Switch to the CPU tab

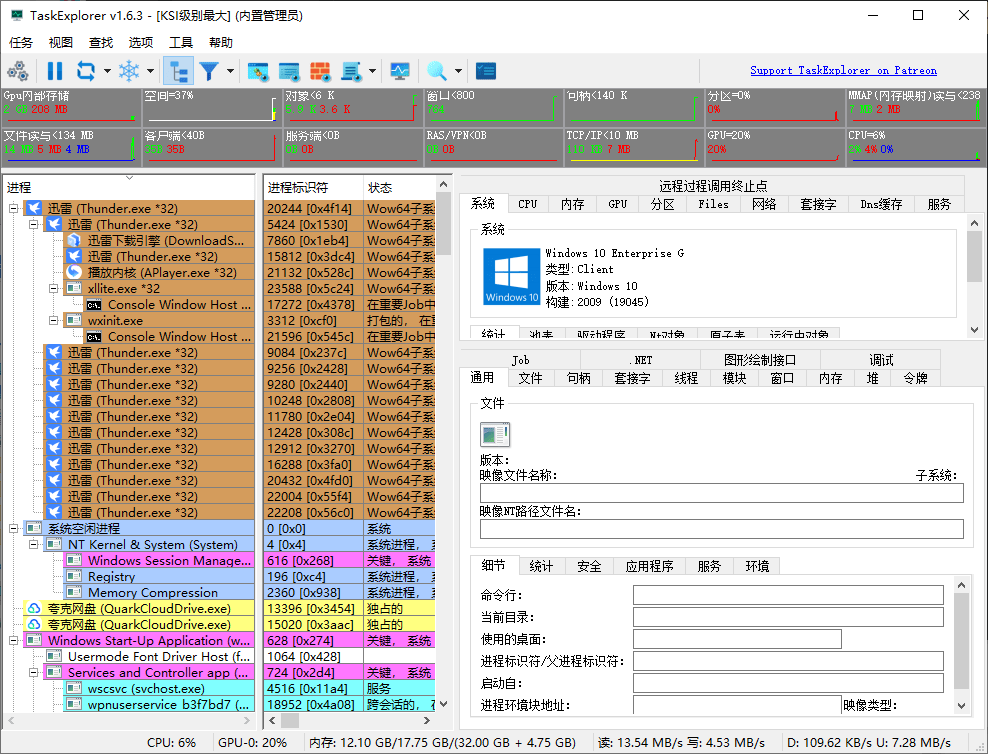pos(527,203)
